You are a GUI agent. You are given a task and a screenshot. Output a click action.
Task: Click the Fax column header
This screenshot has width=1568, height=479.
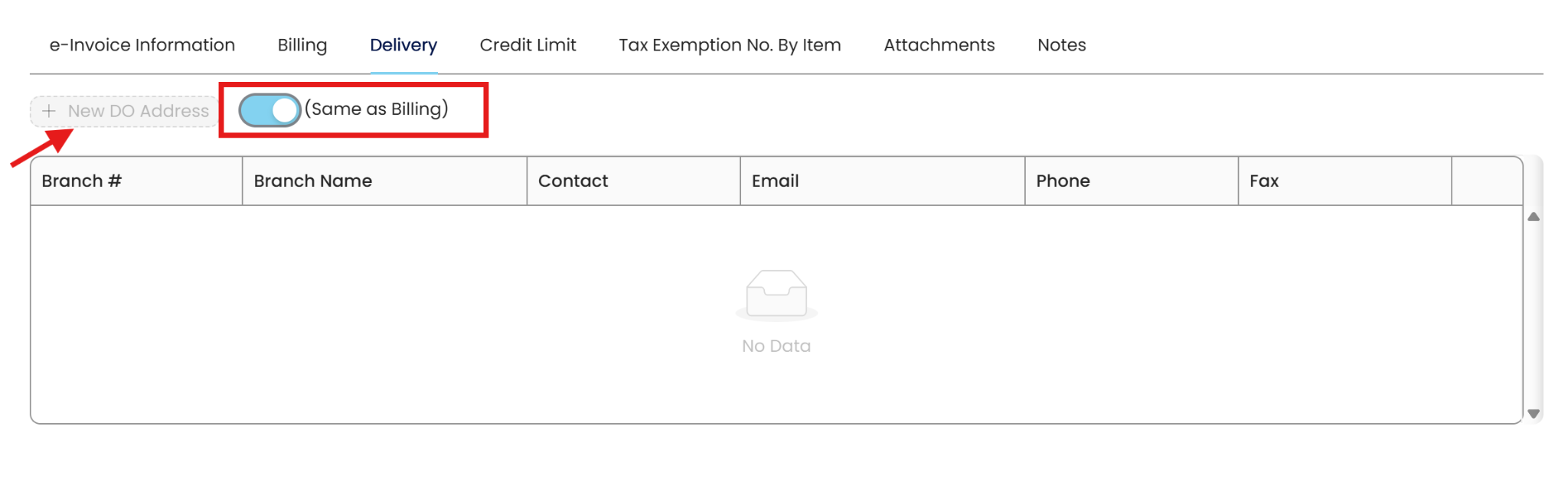pos(1264,181)
